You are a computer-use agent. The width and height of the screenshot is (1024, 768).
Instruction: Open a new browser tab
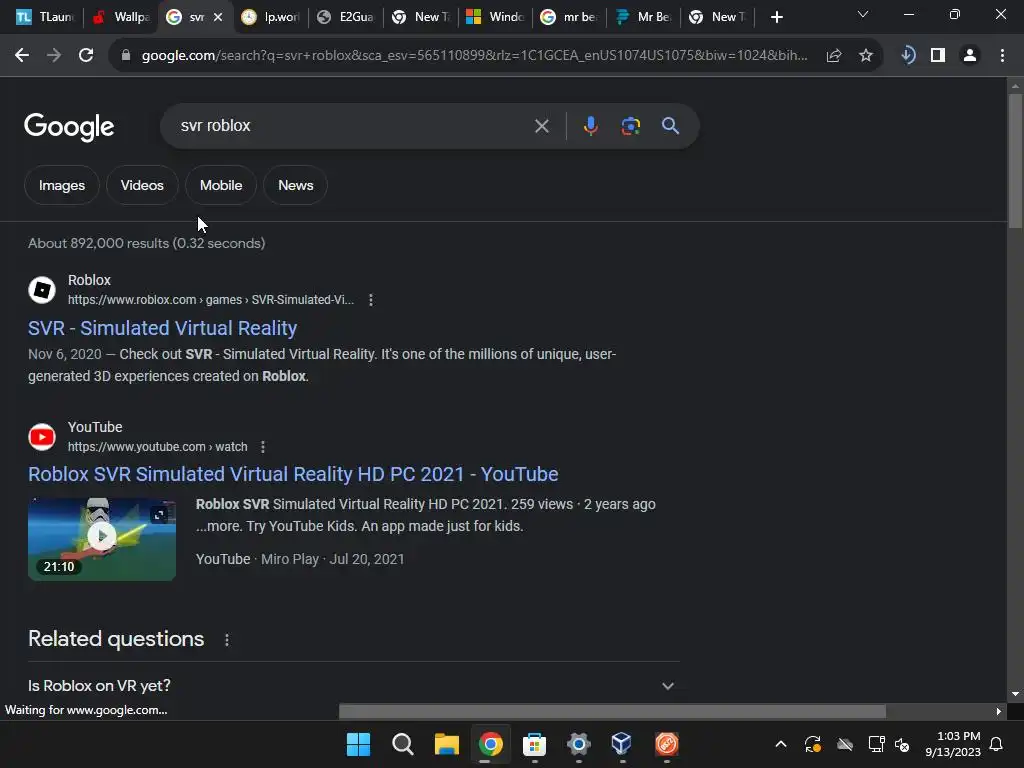coord(776,18)
